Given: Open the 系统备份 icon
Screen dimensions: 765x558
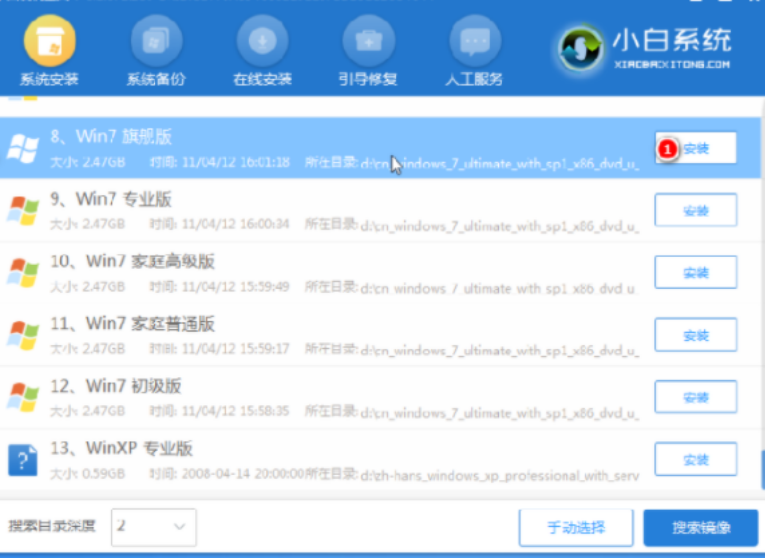Looking at the screenshot, I should 156,40.
